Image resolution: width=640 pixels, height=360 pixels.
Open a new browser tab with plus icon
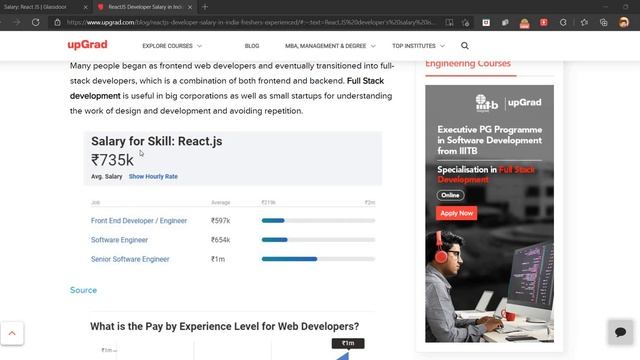pyautogui.click(x=205, y=7)
